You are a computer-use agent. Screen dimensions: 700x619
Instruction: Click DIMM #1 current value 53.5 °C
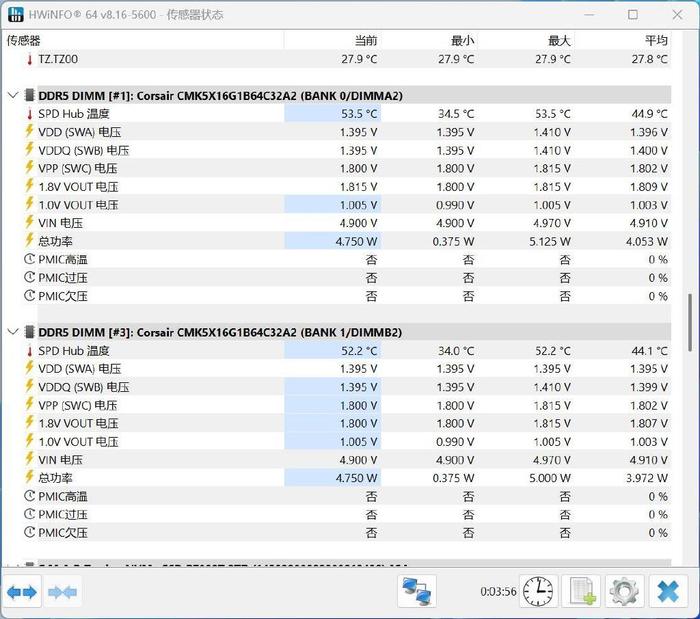[359, 114]
